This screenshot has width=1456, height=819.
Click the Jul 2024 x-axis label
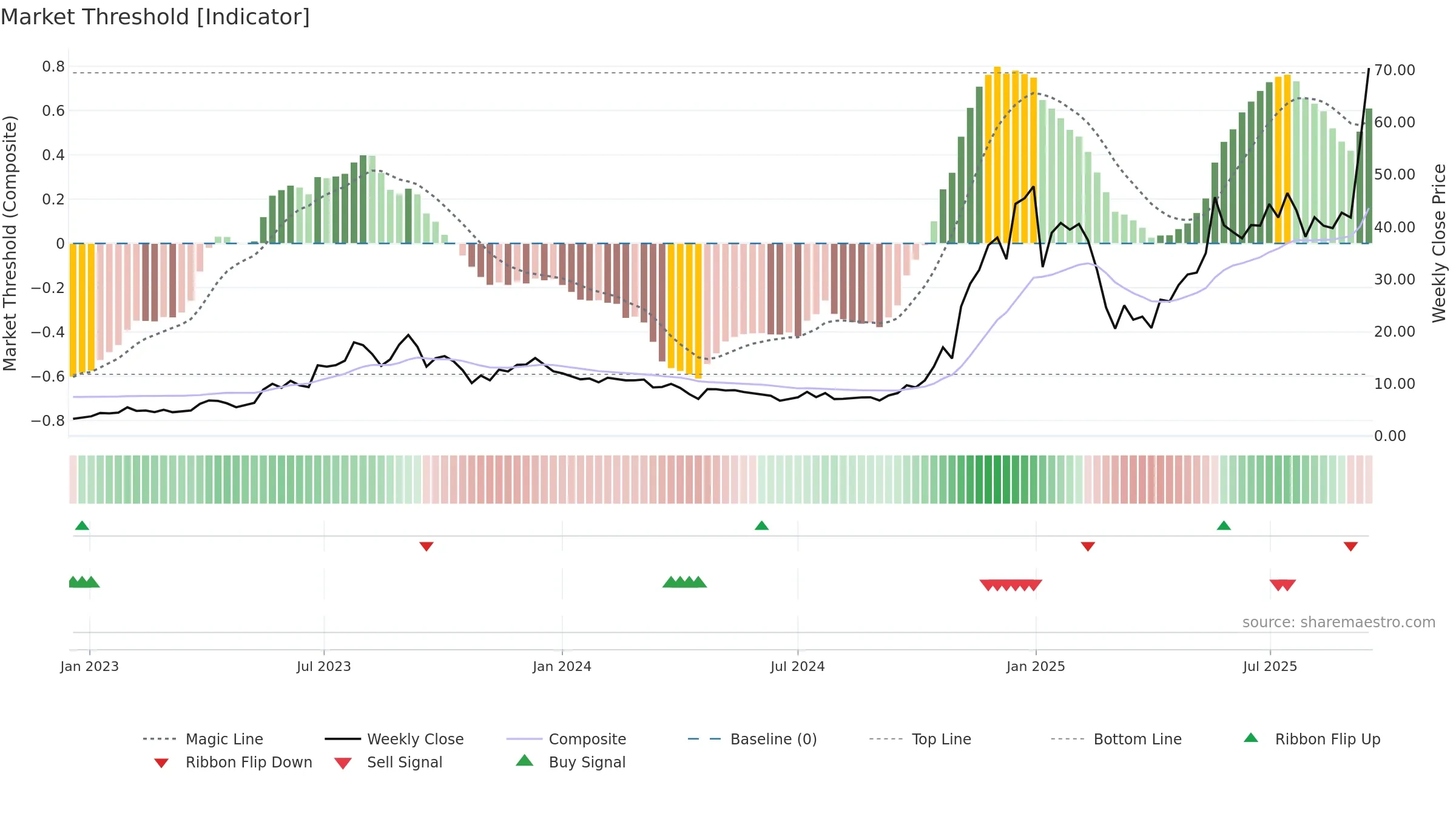tap(798, 667)
